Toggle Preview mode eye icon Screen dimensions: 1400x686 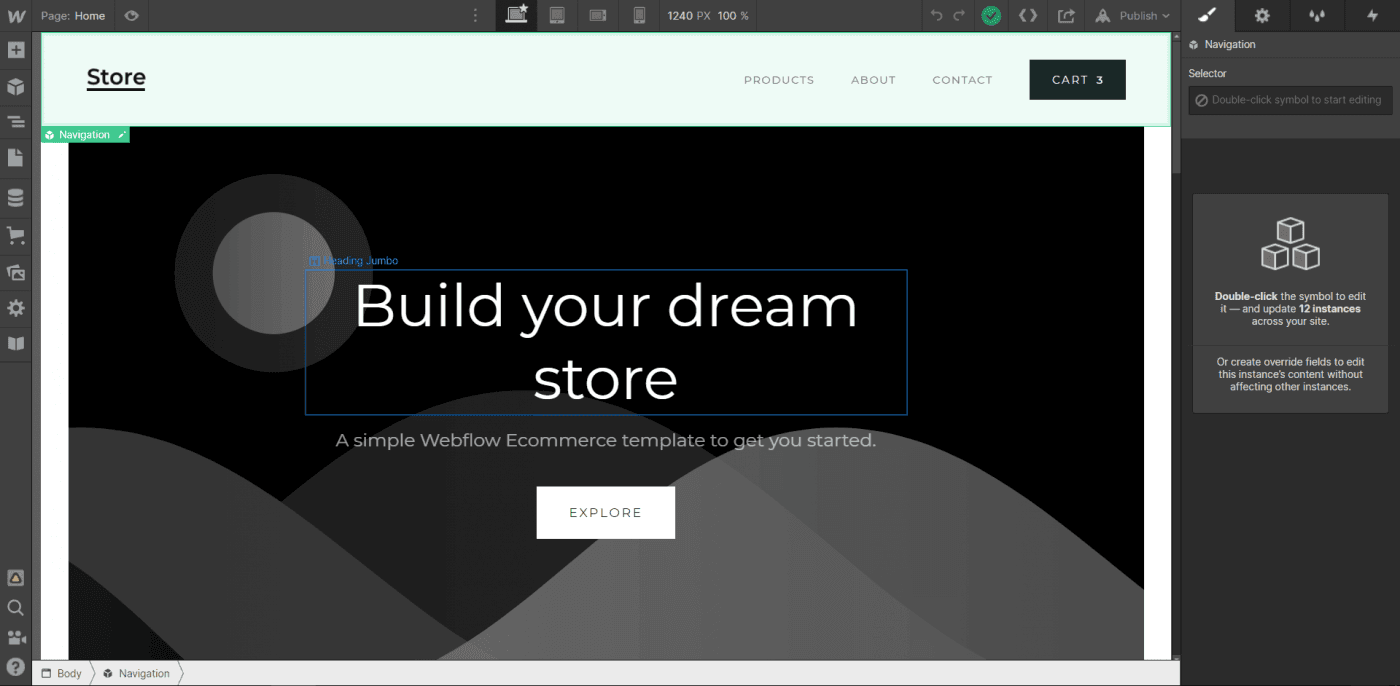click(x=131, y=16)
